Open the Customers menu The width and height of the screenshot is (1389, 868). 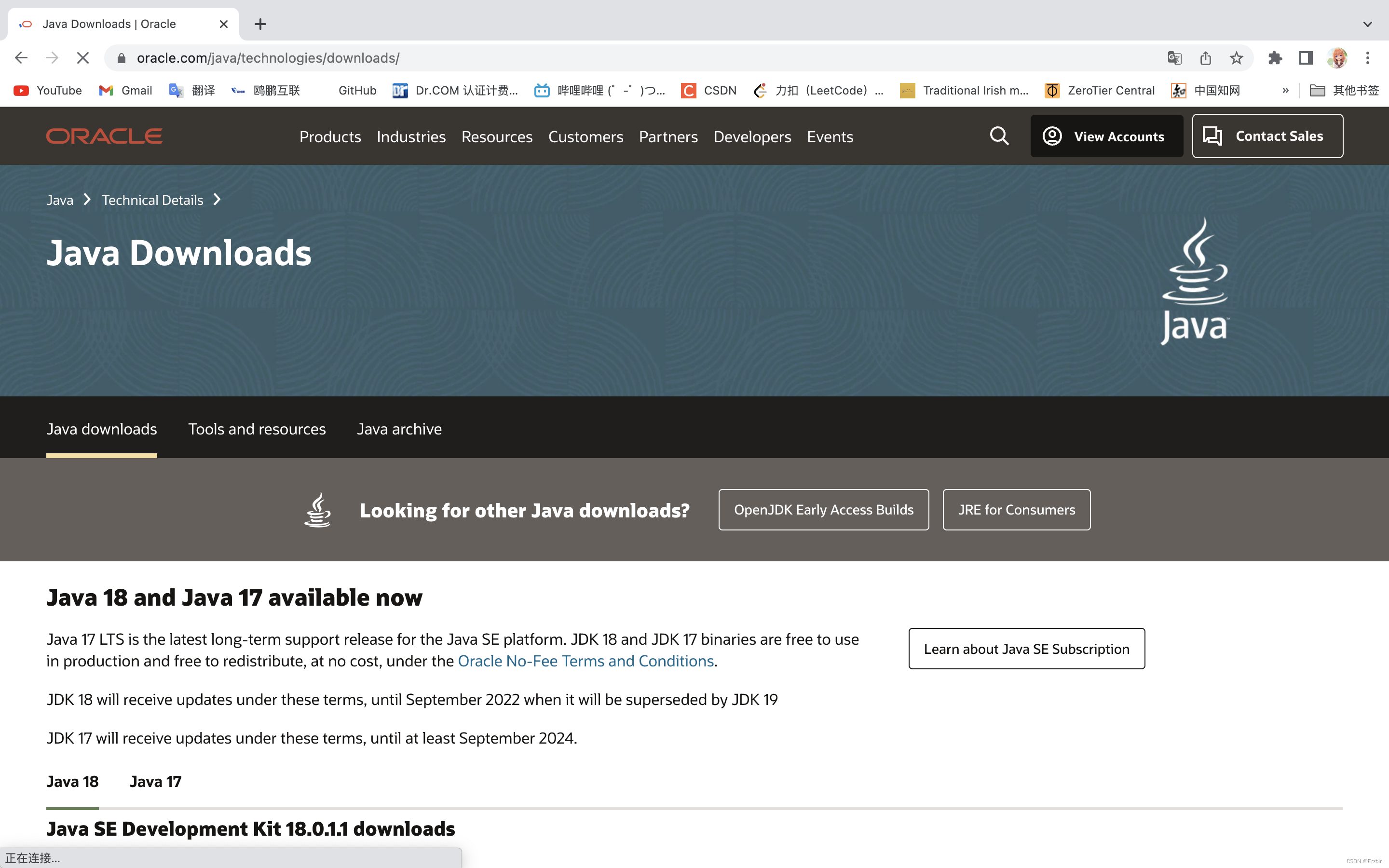(586, 136)
